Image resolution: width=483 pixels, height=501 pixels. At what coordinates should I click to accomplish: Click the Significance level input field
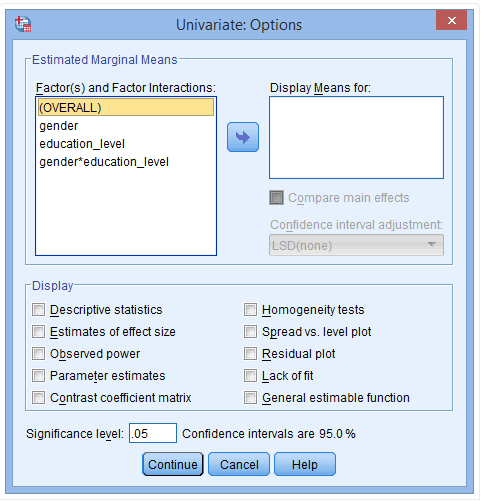[x=153, y=433]
